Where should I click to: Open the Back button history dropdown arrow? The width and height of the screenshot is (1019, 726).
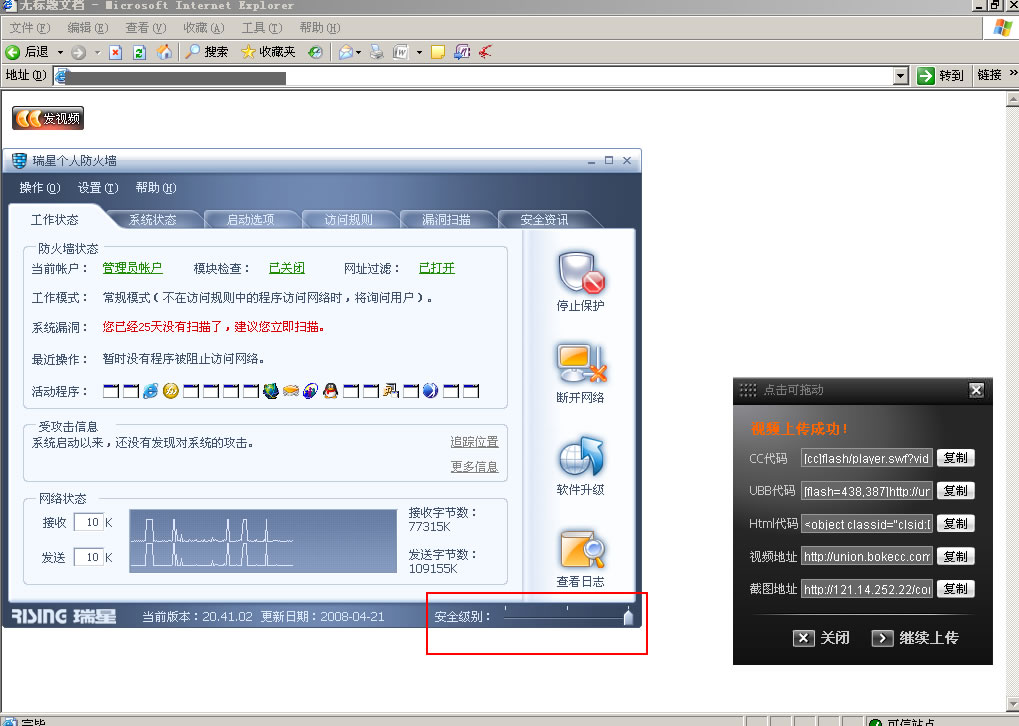[x=60, y=52]
